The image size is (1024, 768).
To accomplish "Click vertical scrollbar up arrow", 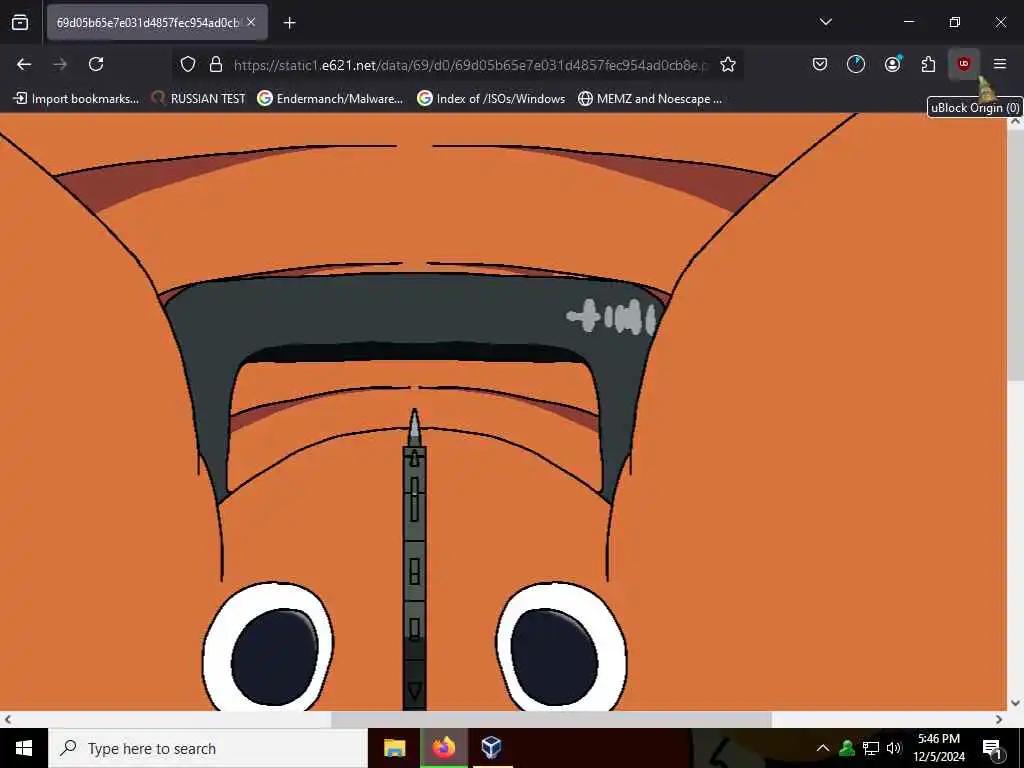I will [x=1015, y=121].
